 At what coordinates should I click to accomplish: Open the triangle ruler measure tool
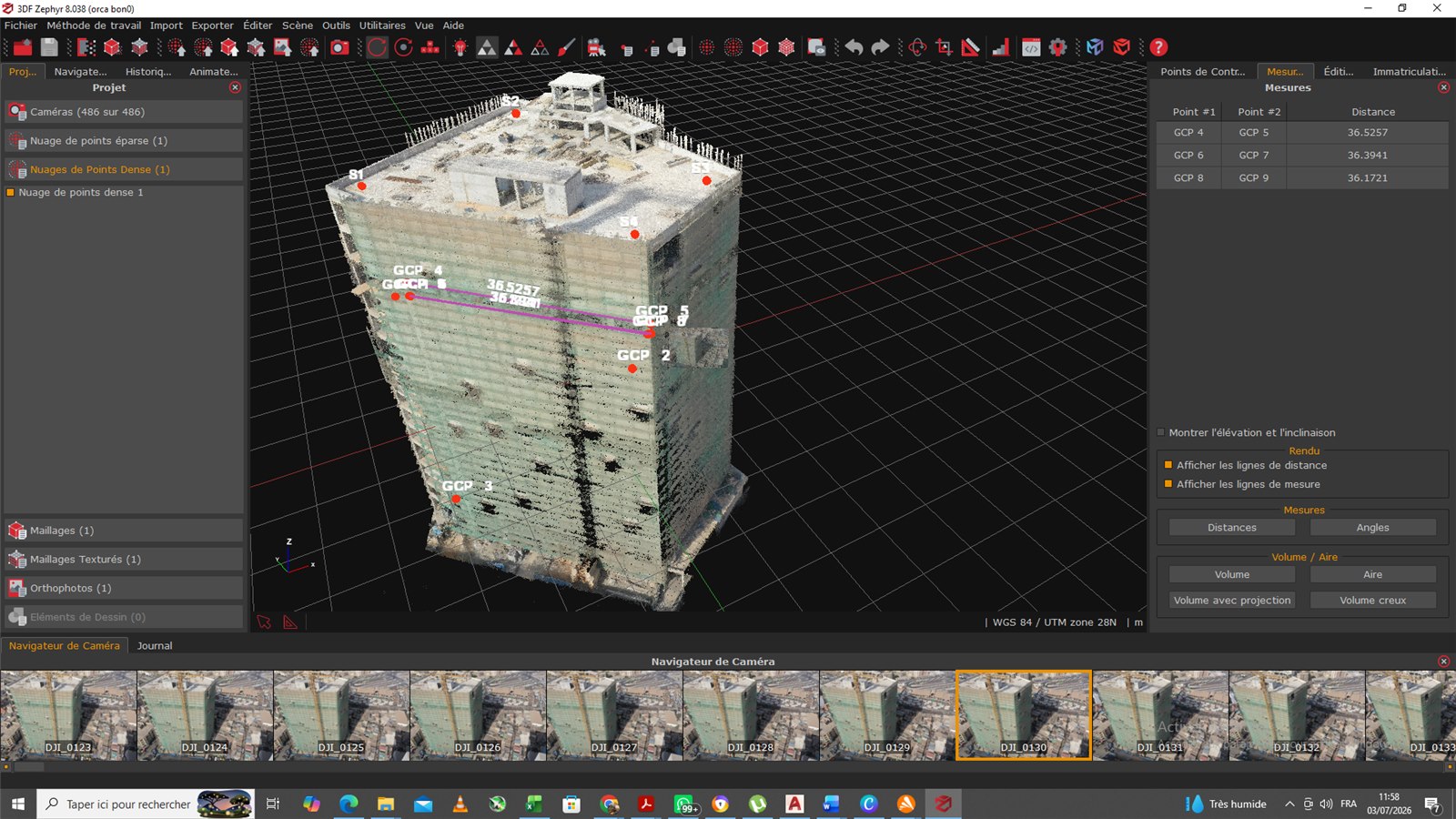(970, 47)
